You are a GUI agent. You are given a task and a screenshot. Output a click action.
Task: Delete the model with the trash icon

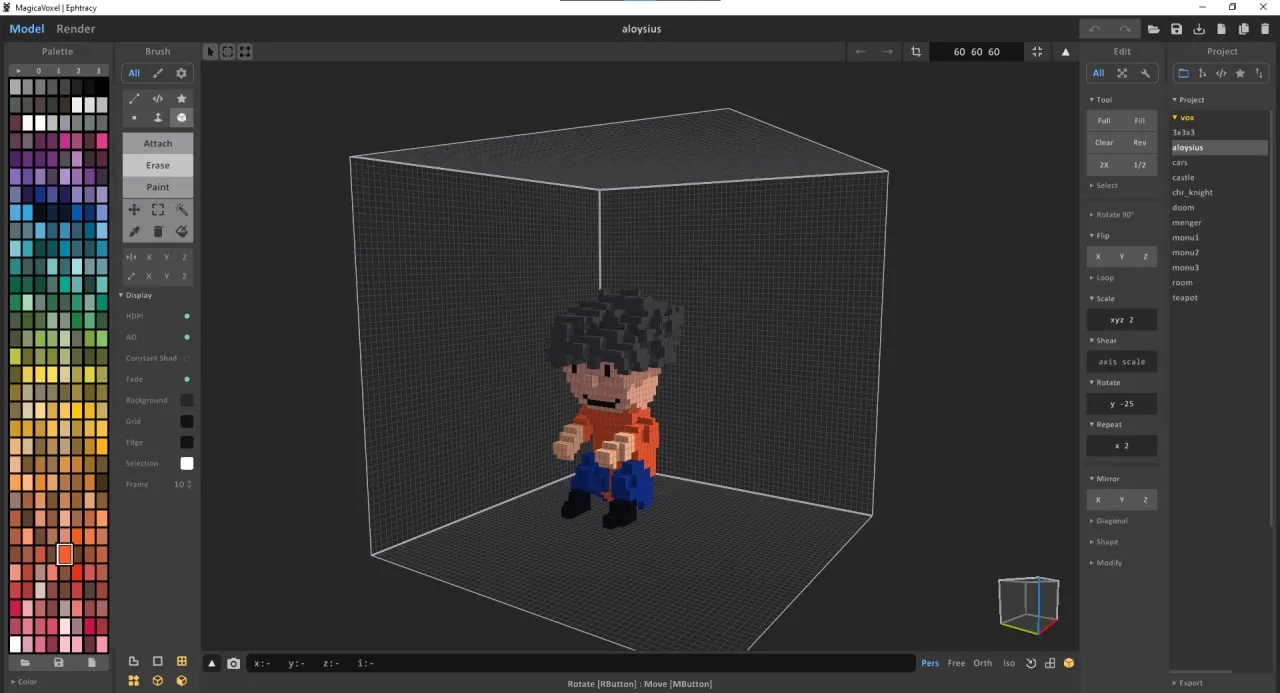point(1265,29)
